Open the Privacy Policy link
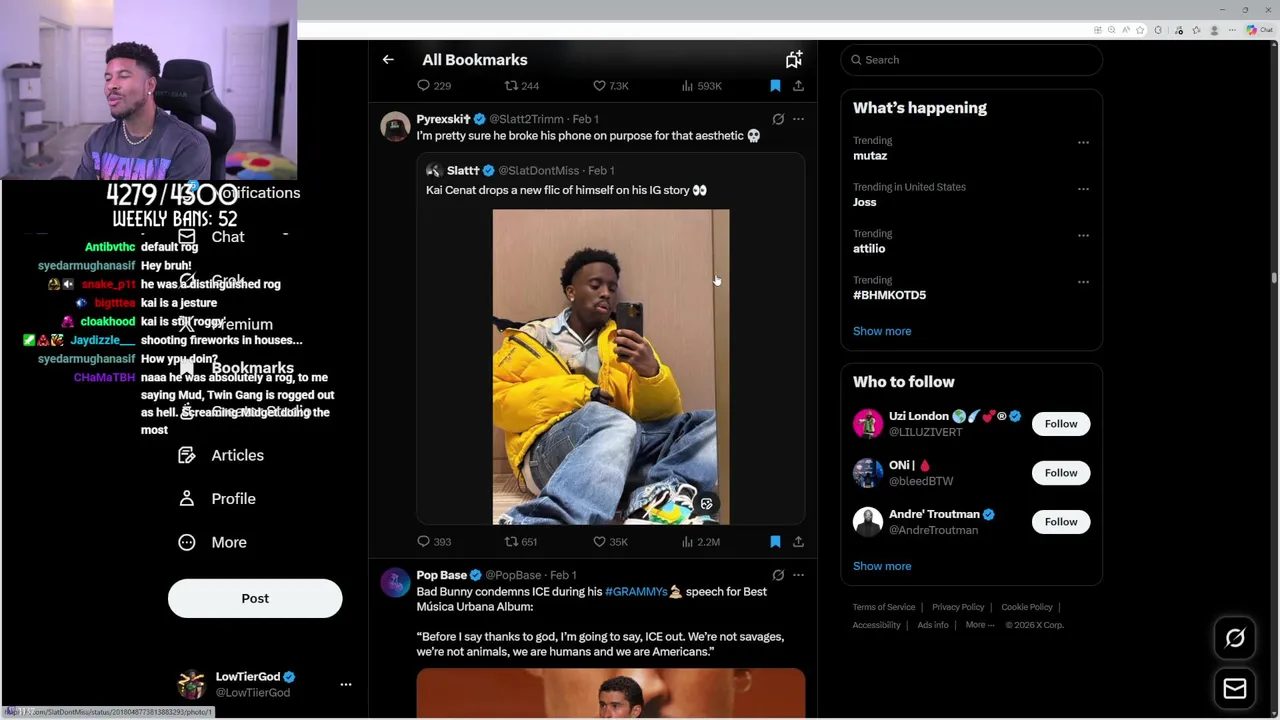1280x720 pixels. click(958, 607)
